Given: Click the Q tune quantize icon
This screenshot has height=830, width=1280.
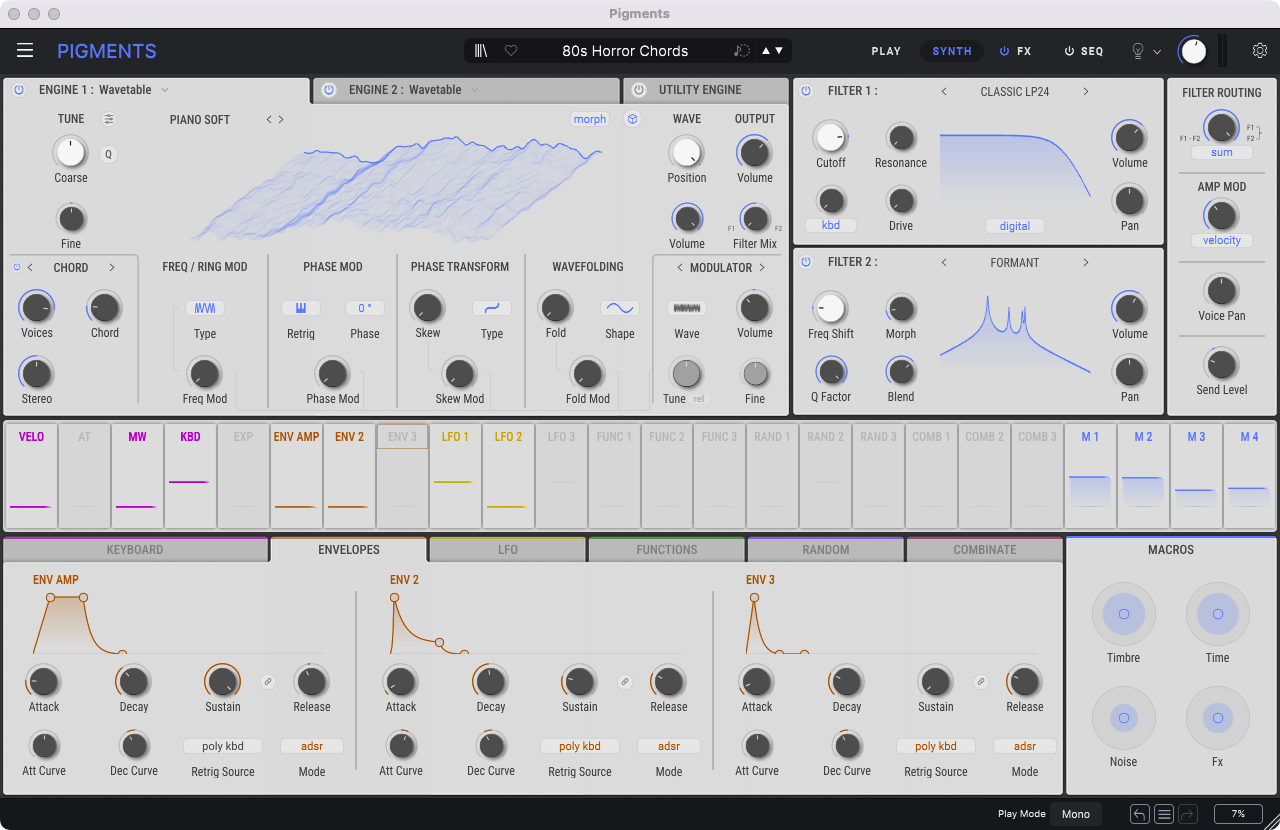Looking at the screenshot, I should tap(109, 154).
